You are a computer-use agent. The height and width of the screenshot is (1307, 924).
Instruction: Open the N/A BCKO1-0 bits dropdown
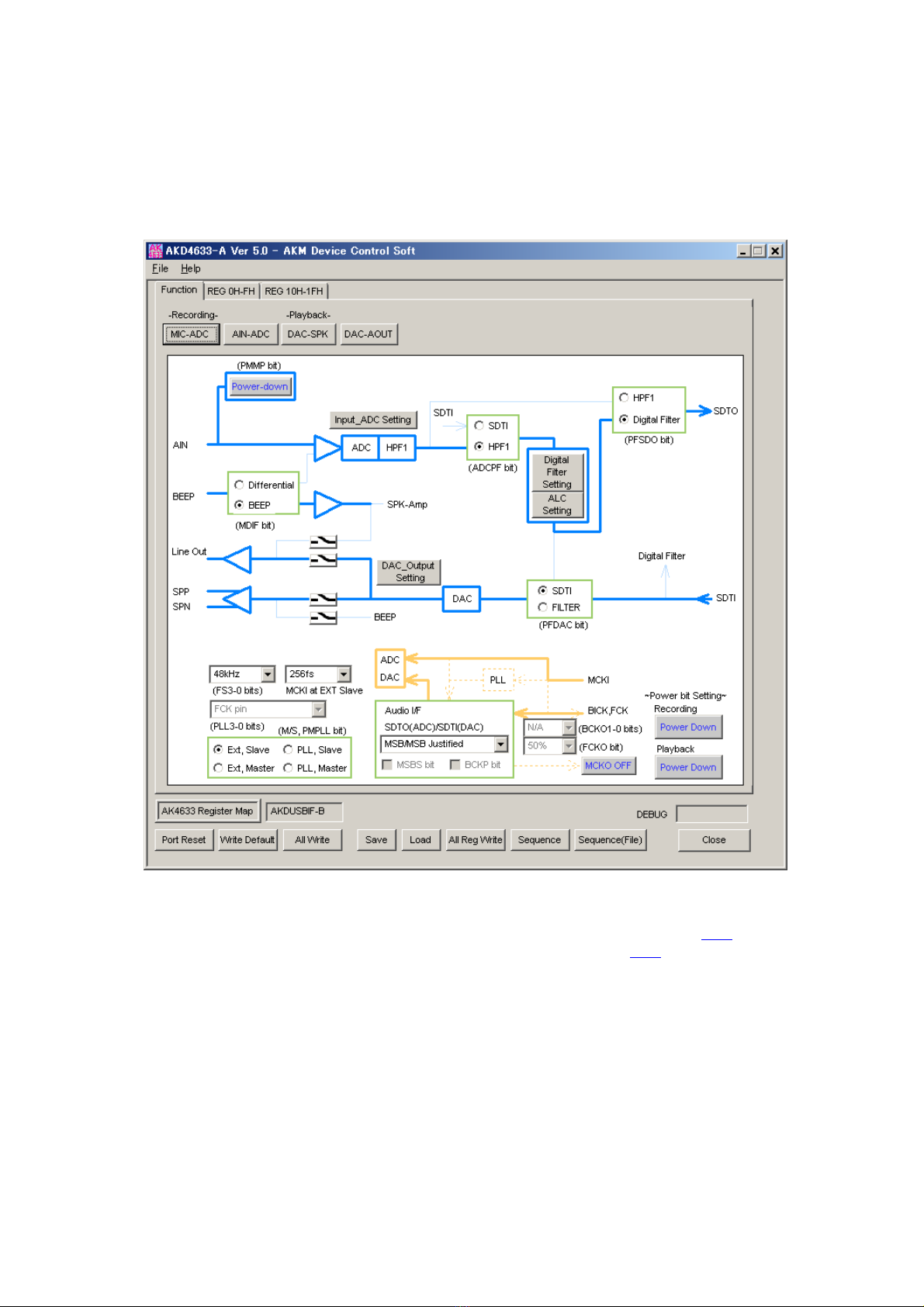[x=569, y=728]
